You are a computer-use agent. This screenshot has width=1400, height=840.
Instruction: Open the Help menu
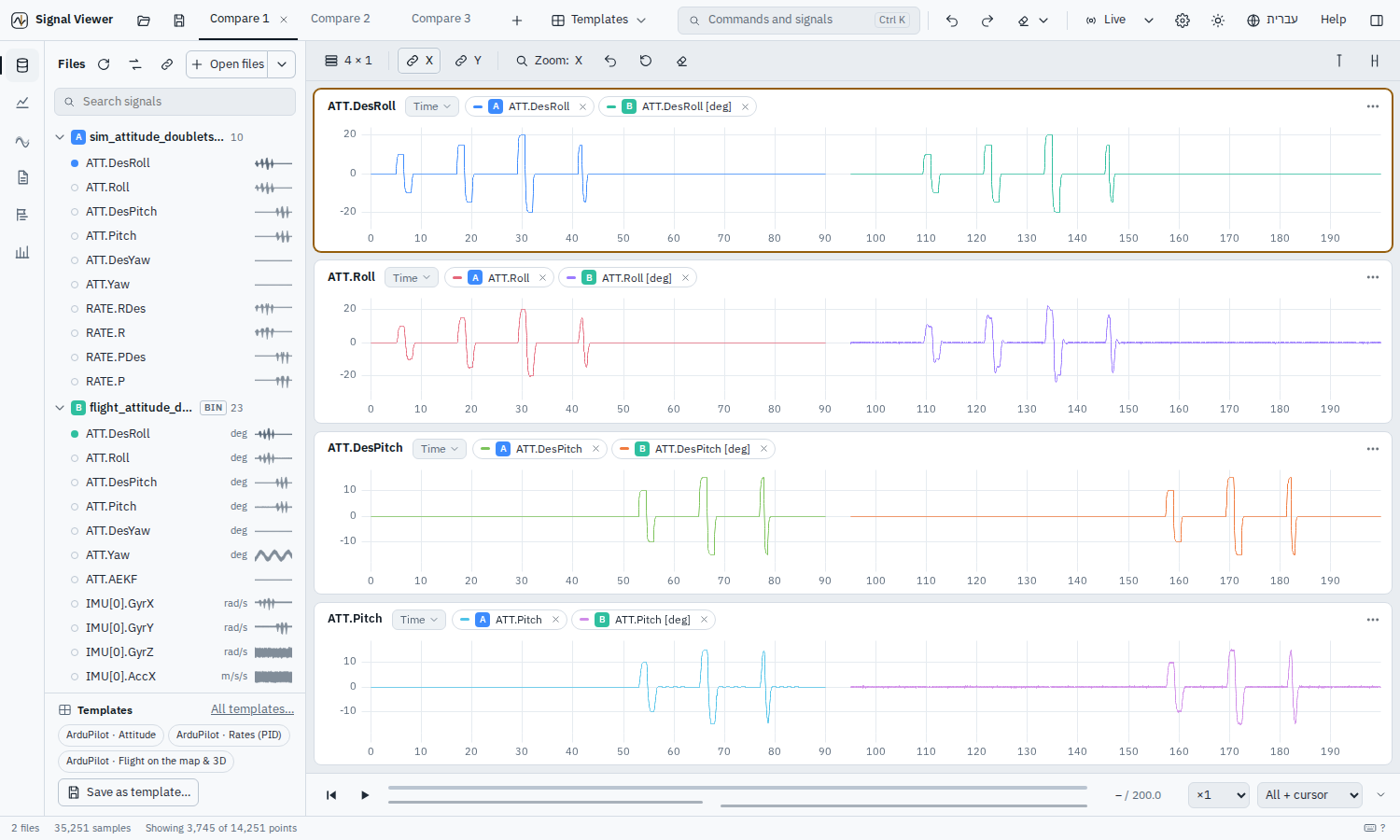[x=1334, y=20]
